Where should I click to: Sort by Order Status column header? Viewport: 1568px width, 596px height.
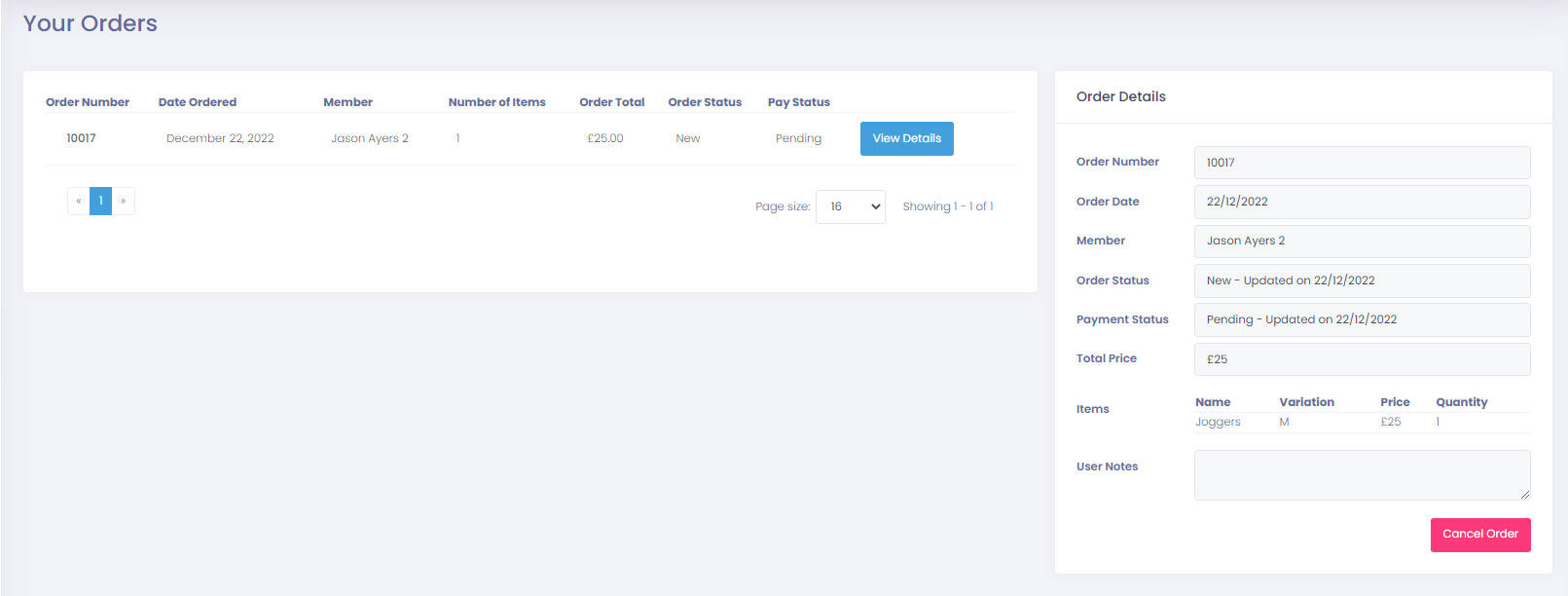pos(705,102)
